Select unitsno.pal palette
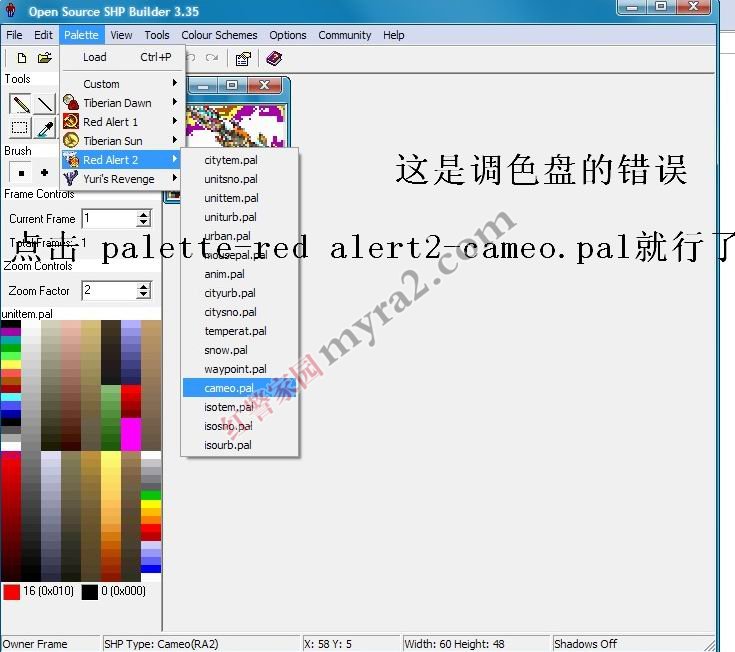 click(x=240, y=179)
